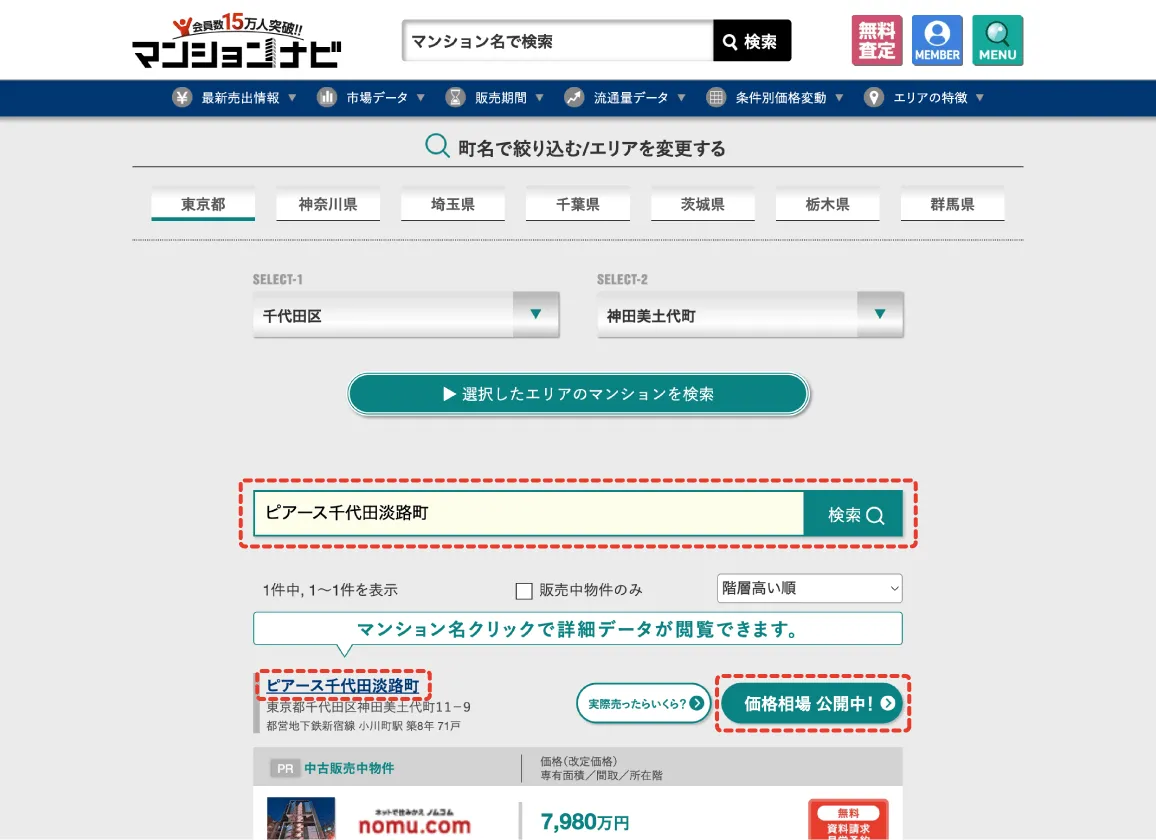Click the map pin icon beside エリアの特徴
Image resolution: width=1156 pixels, height=840 pixels.
(x=874, y=98)
